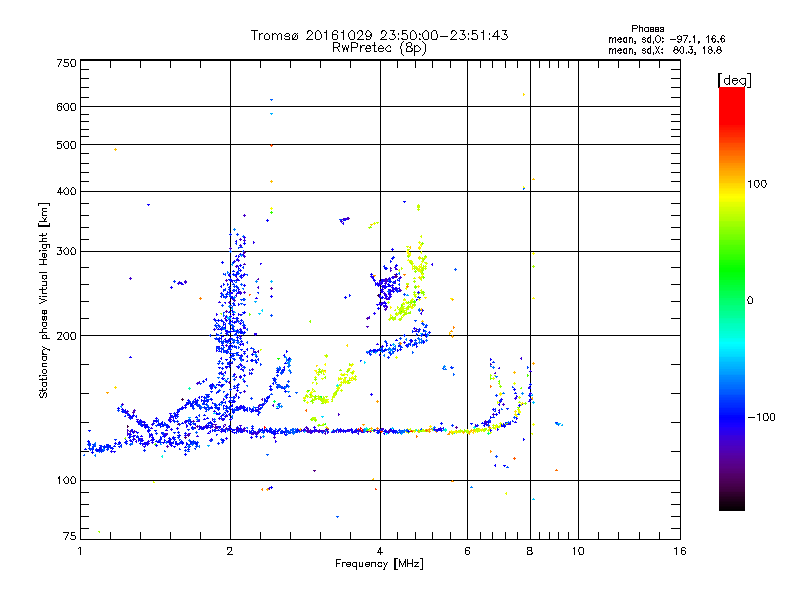Click the 'Phases' header text
The width and height of the screenshot is (800, 600).
pos(647,29)
